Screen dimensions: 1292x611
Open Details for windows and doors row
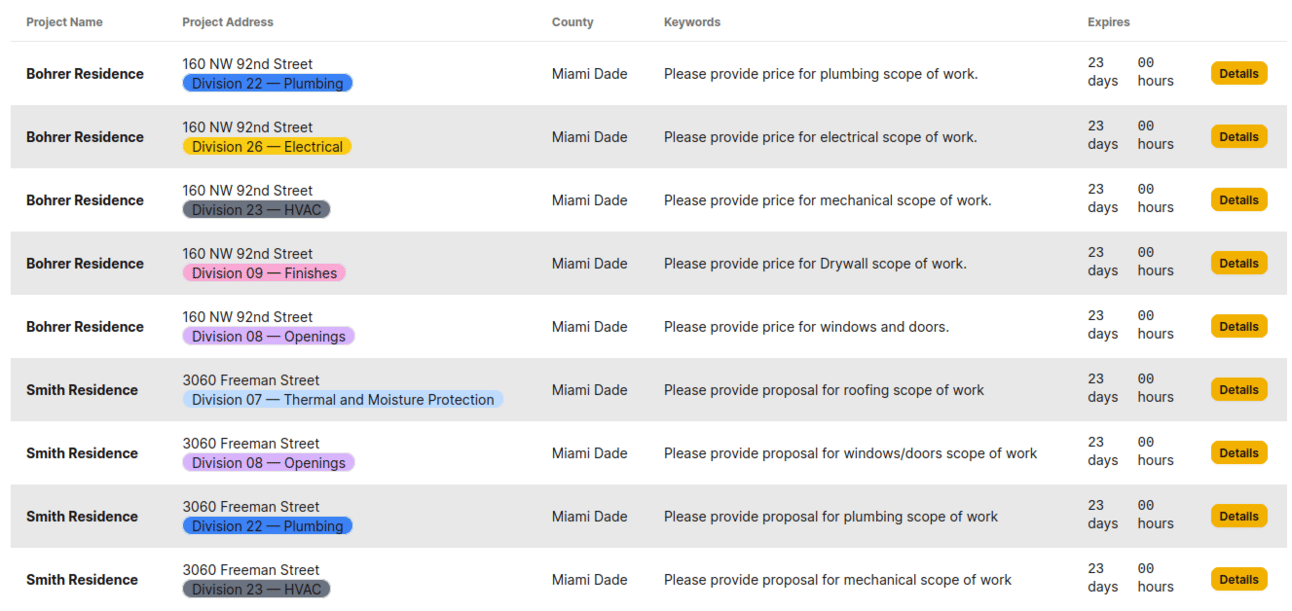click(1239, 326)
